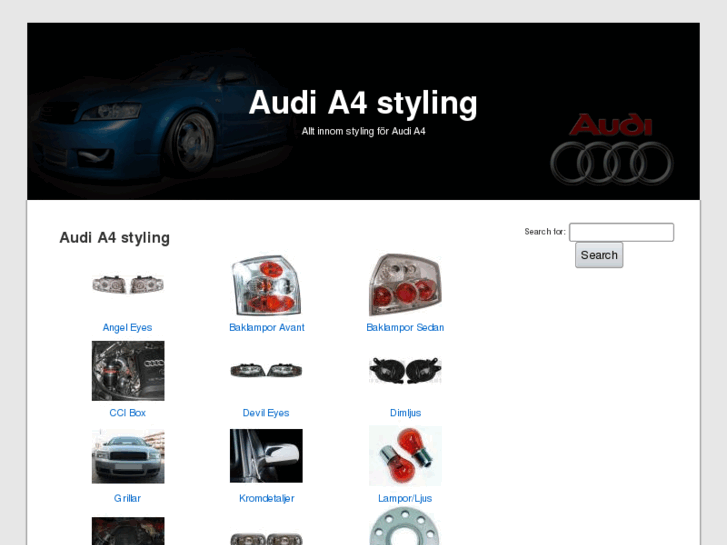Open the Lampor/Ljus orange bulbs image
The height and width of the screenshot is (545, 727).
(x=405, y=456)
